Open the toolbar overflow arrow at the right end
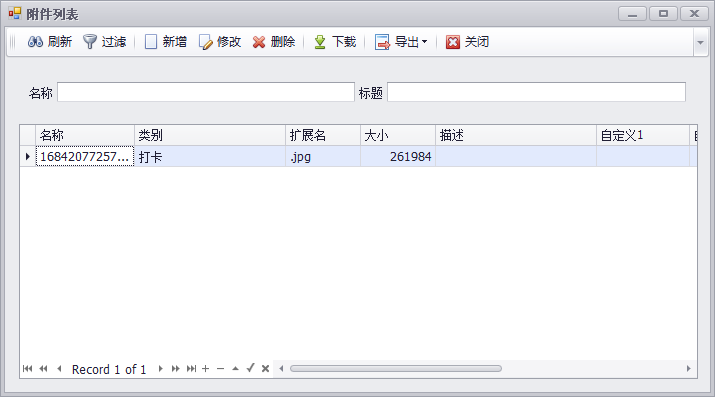 tap(700, 42)
